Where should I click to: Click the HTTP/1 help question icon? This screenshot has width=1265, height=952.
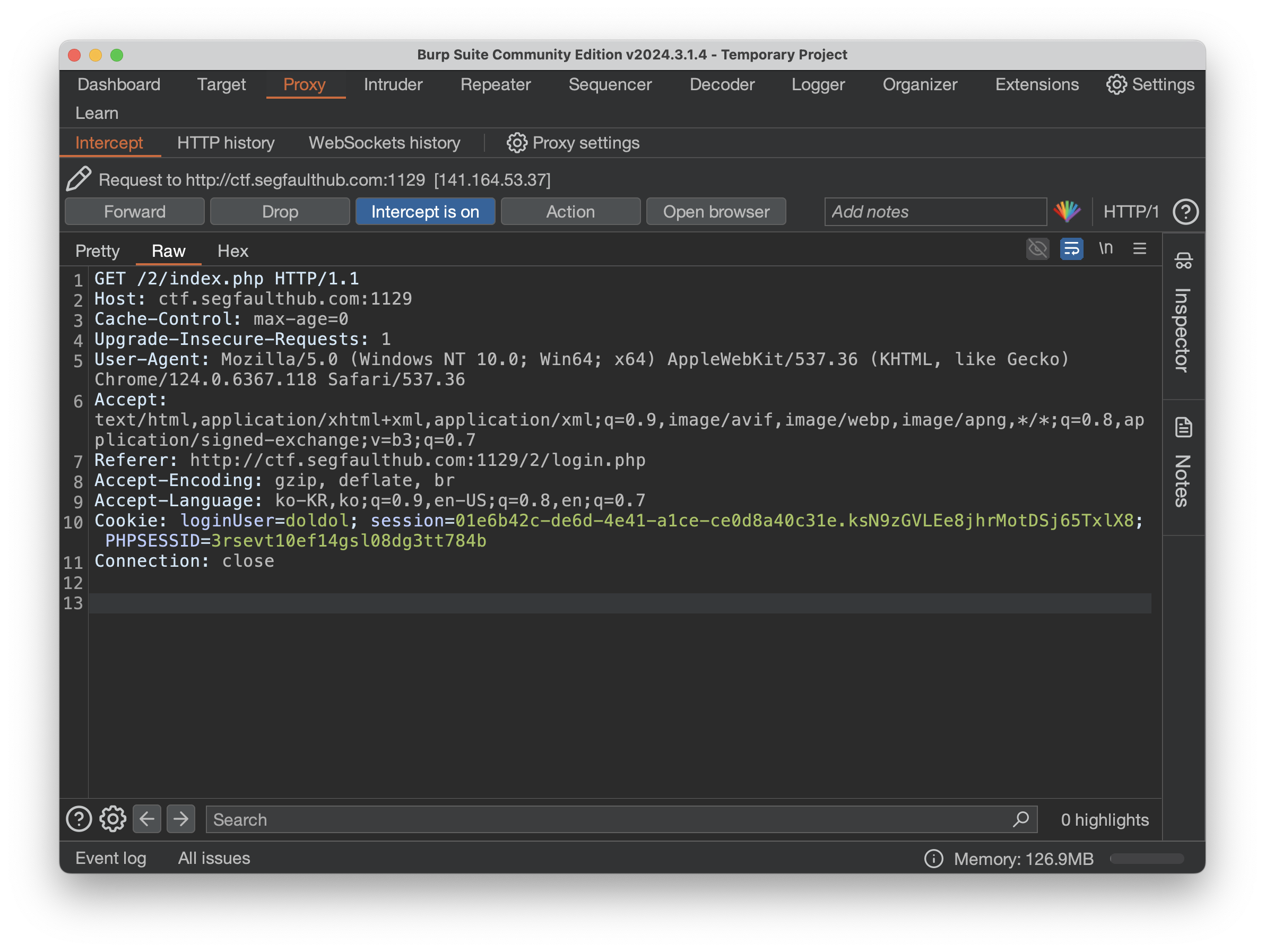1185,212
